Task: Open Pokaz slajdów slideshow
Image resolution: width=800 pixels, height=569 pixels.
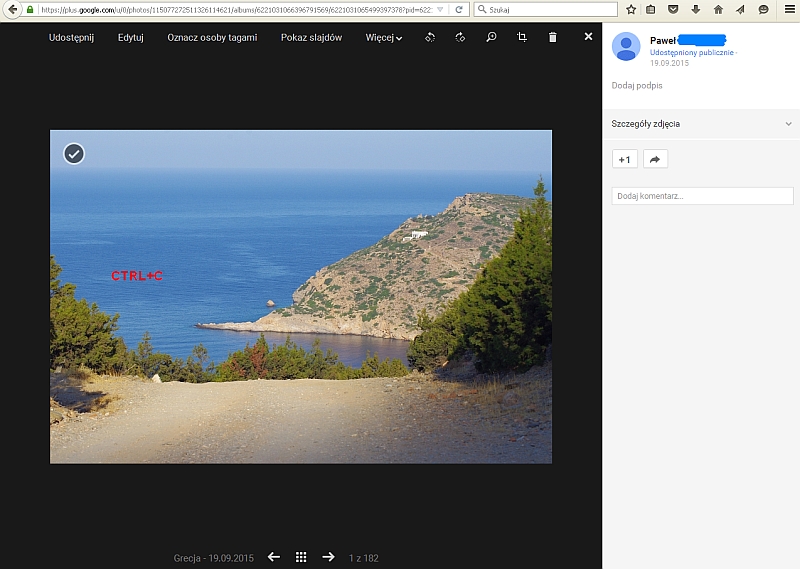Action: (x=311, y=38)
